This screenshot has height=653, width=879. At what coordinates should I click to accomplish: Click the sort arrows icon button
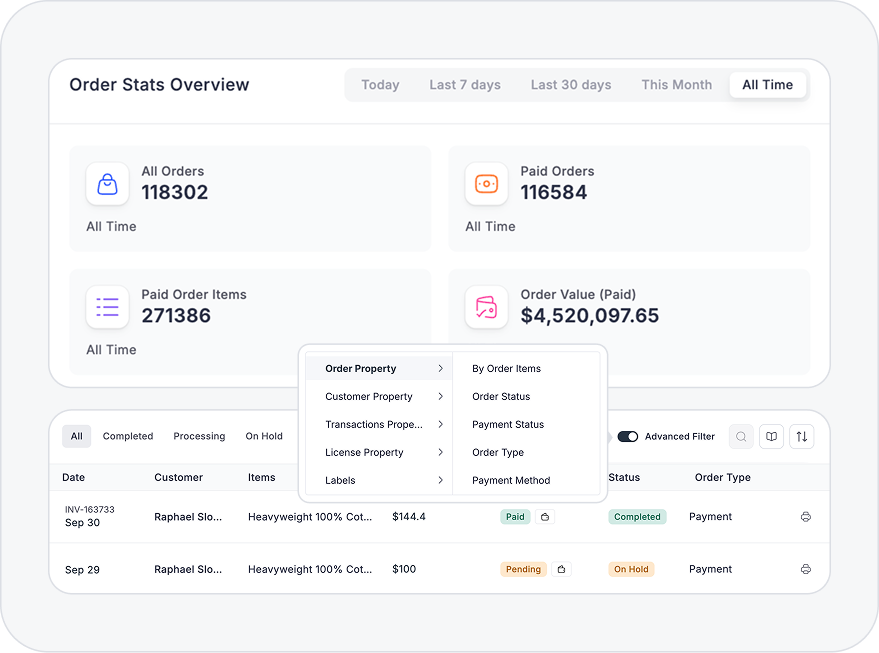click(x=801, y=437)
